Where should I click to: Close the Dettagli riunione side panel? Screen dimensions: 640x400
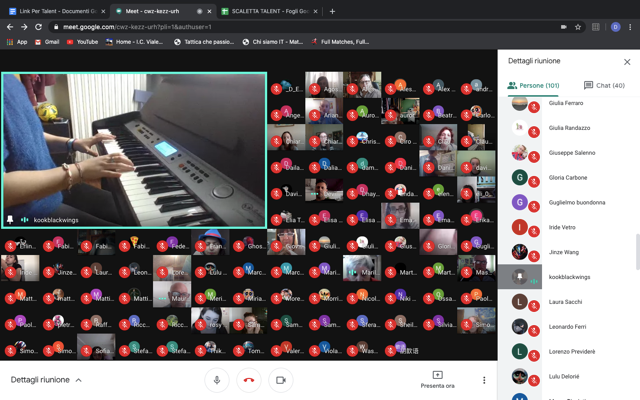[627, 62]
